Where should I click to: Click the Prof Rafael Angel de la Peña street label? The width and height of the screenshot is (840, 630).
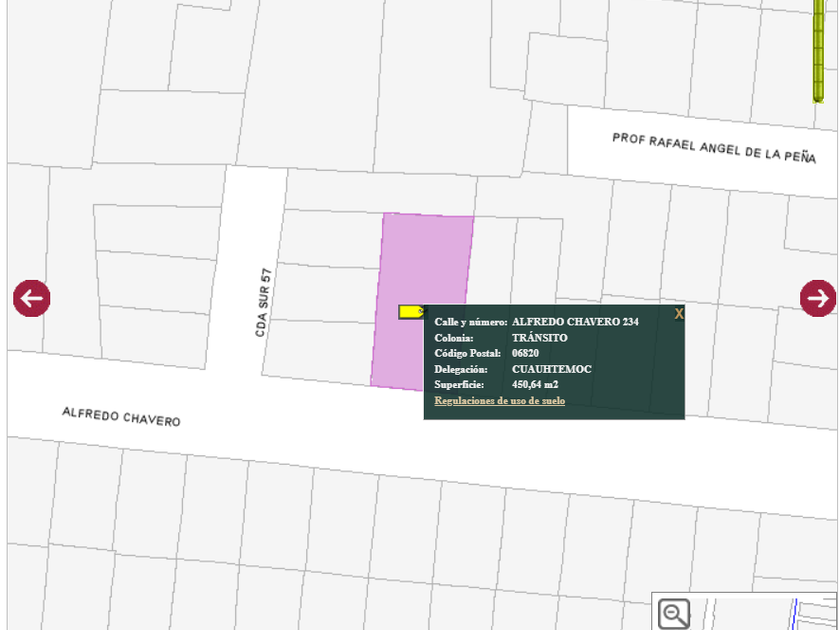pyautogui.click(x=714, y=148)
